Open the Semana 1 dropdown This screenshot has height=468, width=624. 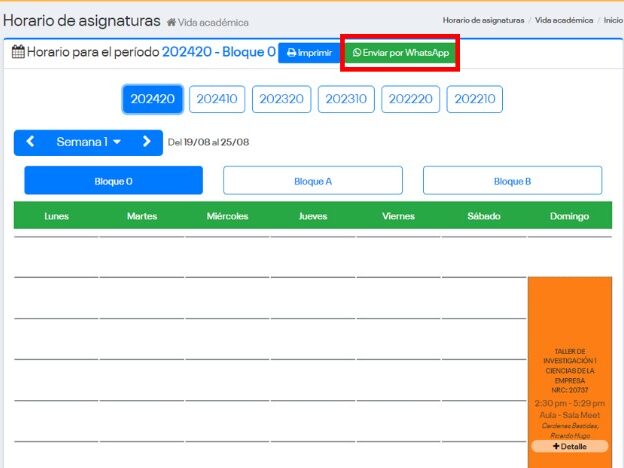[88, 142]
